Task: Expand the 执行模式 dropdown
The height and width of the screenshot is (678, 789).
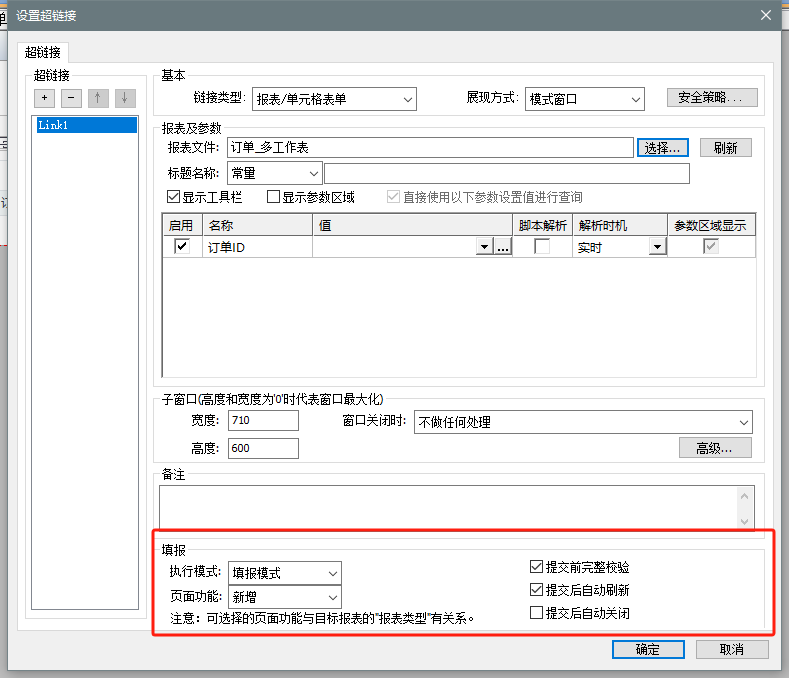Action: tap(285, 573)
